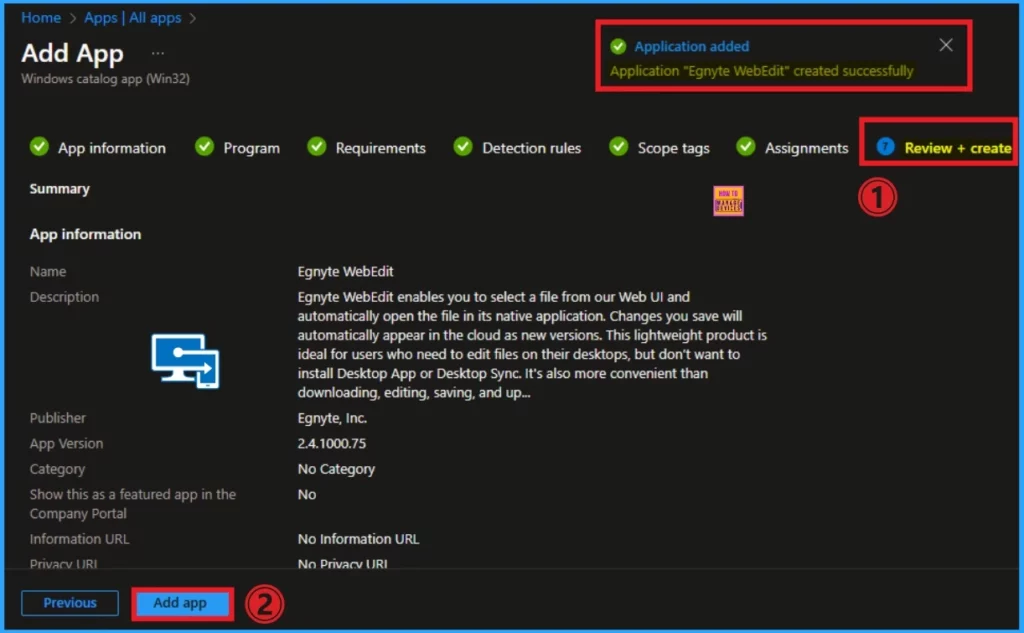Click the app description paragraph

pyautogui.click(x=532, y=344)
